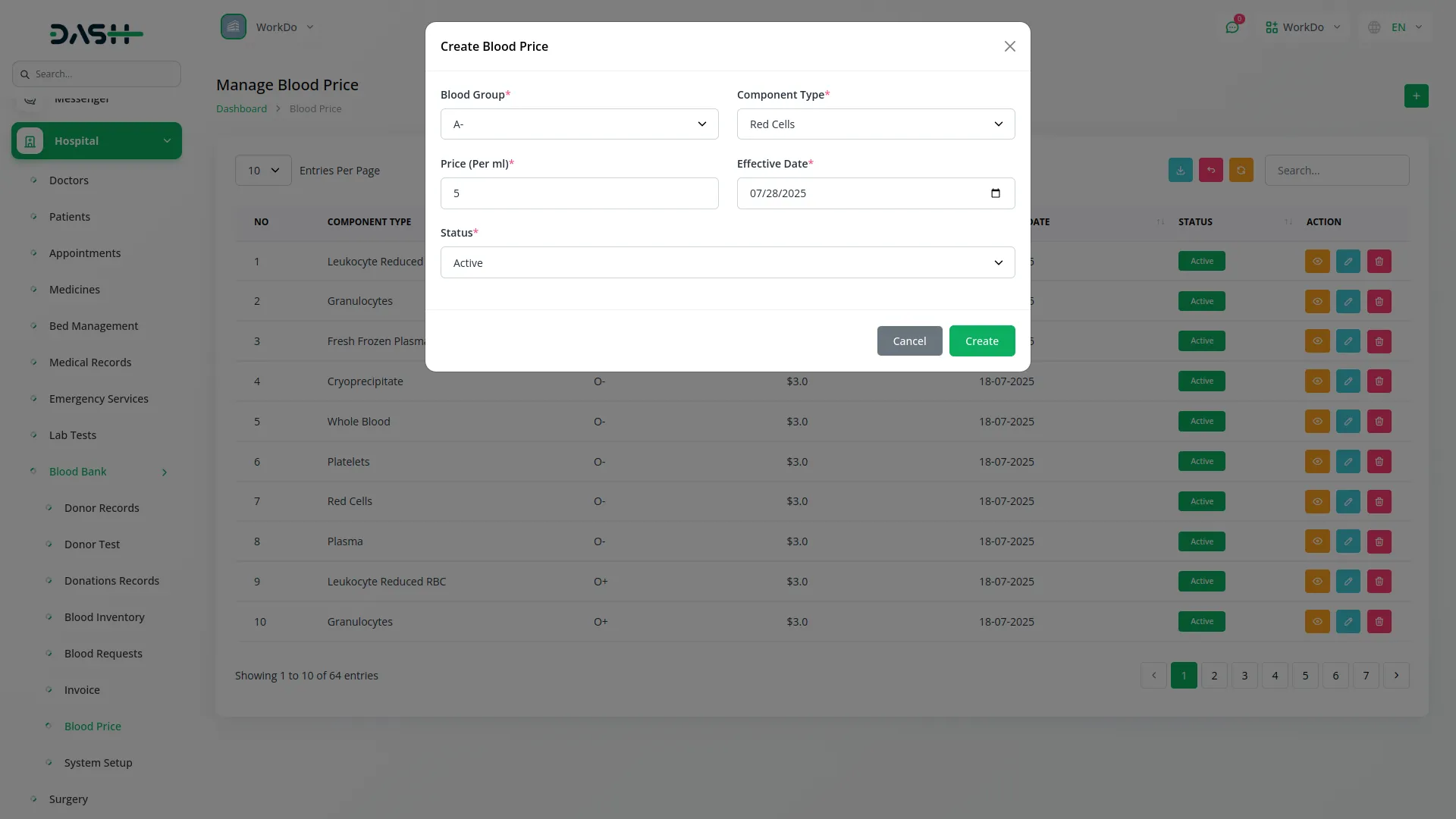The height and width of the screenshot is (819, 1456).
Task: Click the green plus add button
Action: pyautogui.click(x=1416, y=96)
